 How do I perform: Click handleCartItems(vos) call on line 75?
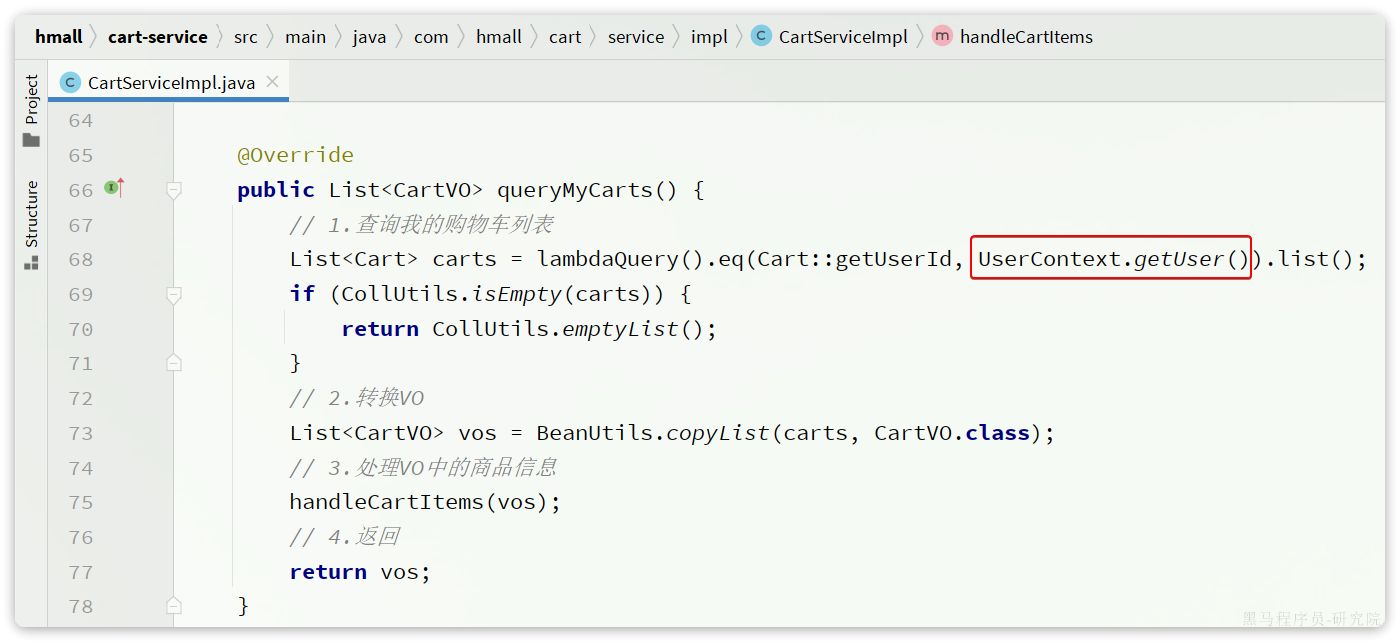click(425, 503)
